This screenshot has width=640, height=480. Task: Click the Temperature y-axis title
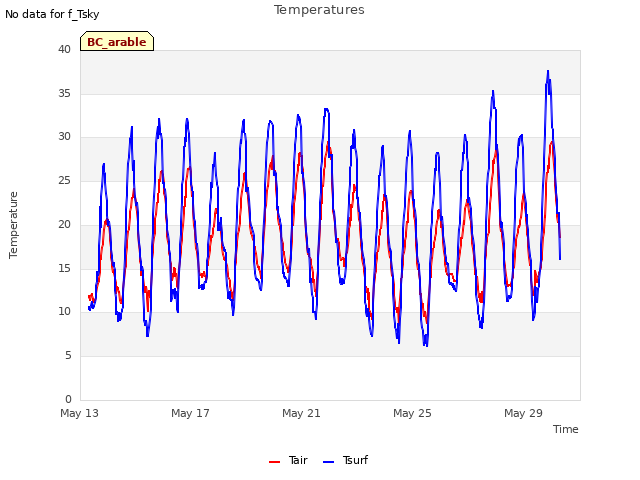pos(13,225)
